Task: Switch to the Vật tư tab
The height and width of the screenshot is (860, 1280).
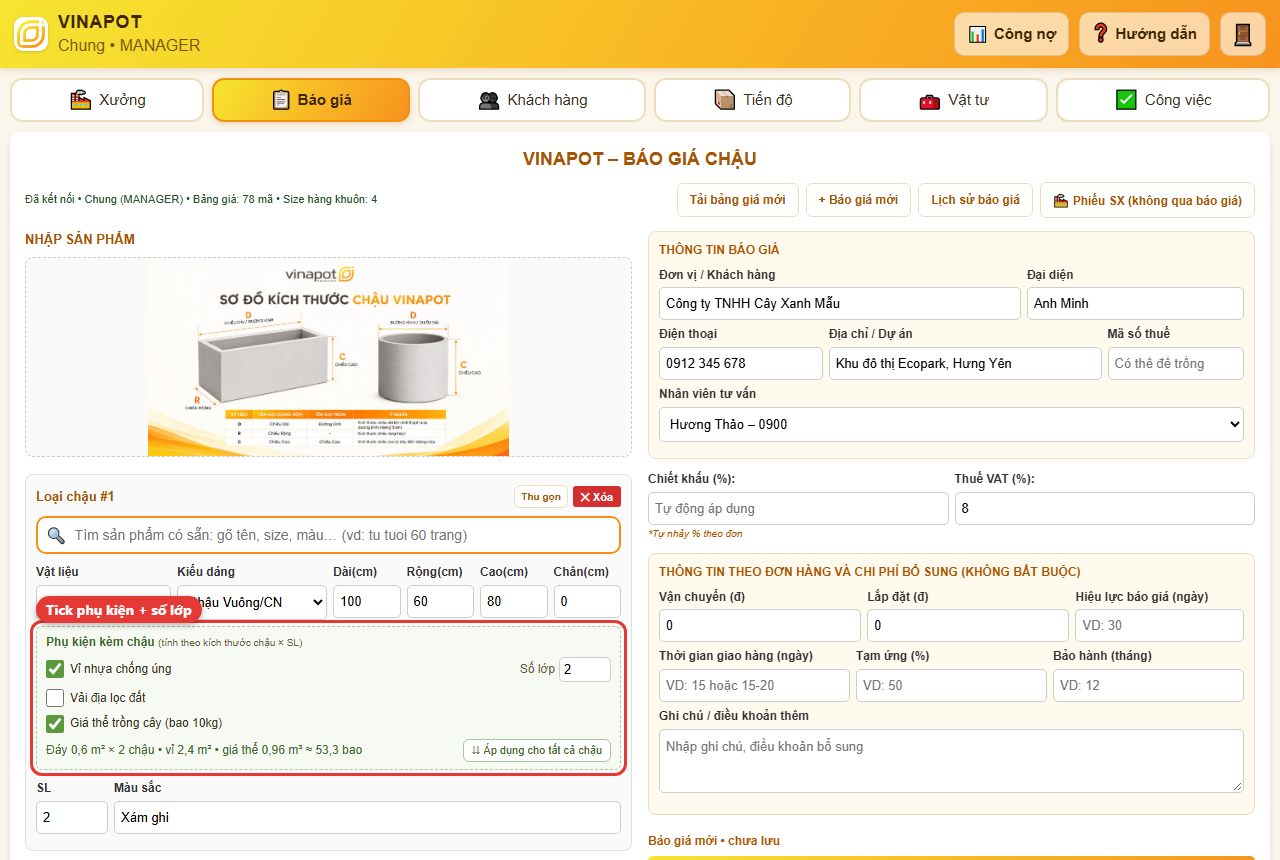Action: (953, 100)
